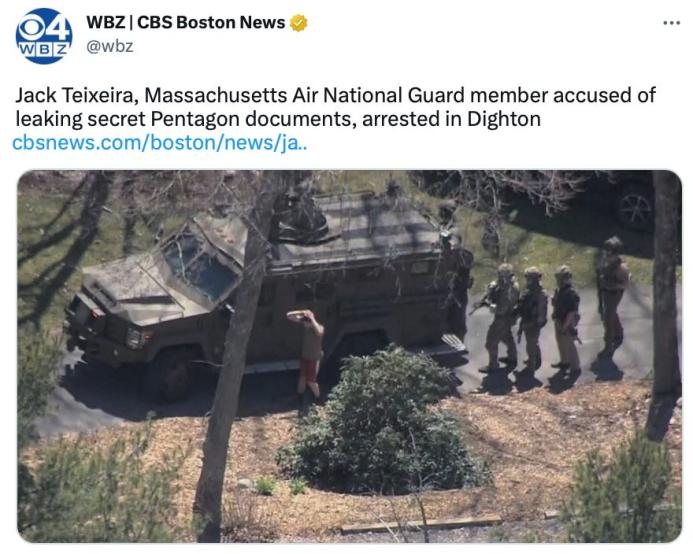Click the tweet text starting with Jack Teixeira
The image size is (693, 554).
click(x=335, y=107)
